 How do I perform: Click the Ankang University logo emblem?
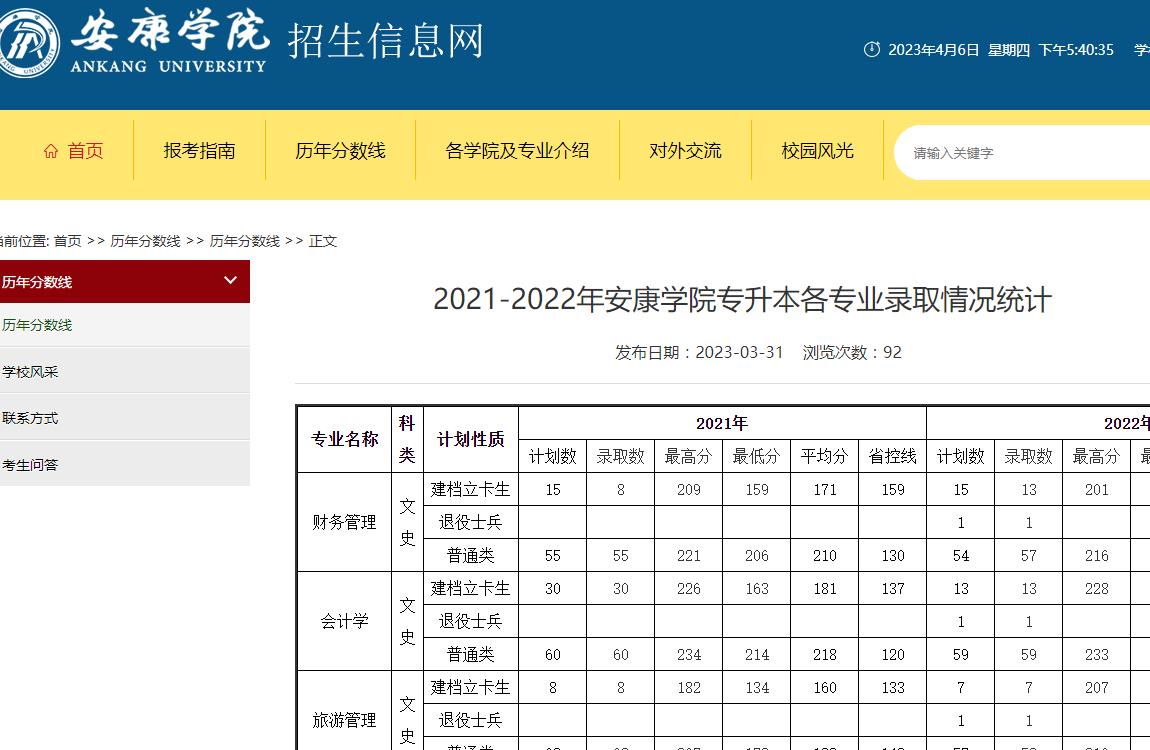(x=28, y=43)
